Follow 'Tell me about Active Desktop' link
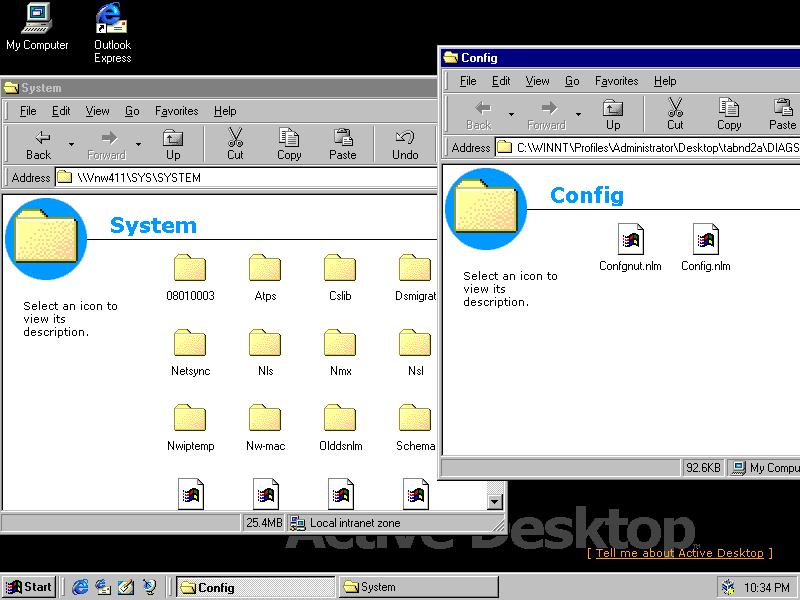Image resolution: width=800 pixels, height=600 pixels. coord(680,553)
